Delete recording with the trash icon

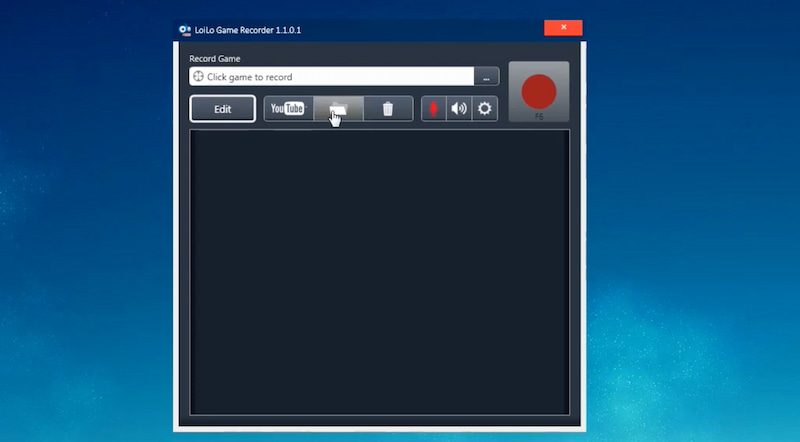[x=388, y=109]
